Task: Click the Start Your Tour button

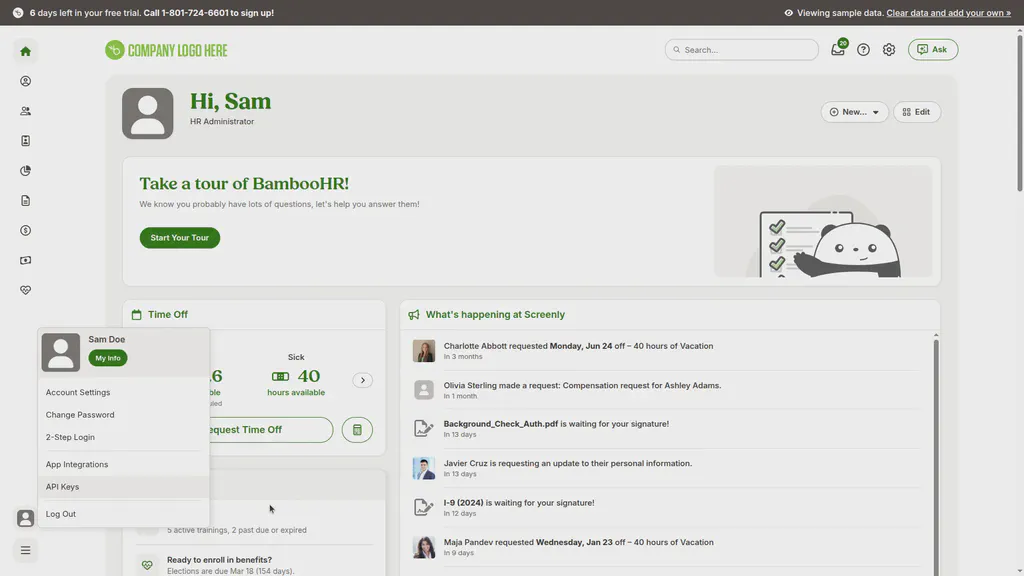Action: [179, 237]
